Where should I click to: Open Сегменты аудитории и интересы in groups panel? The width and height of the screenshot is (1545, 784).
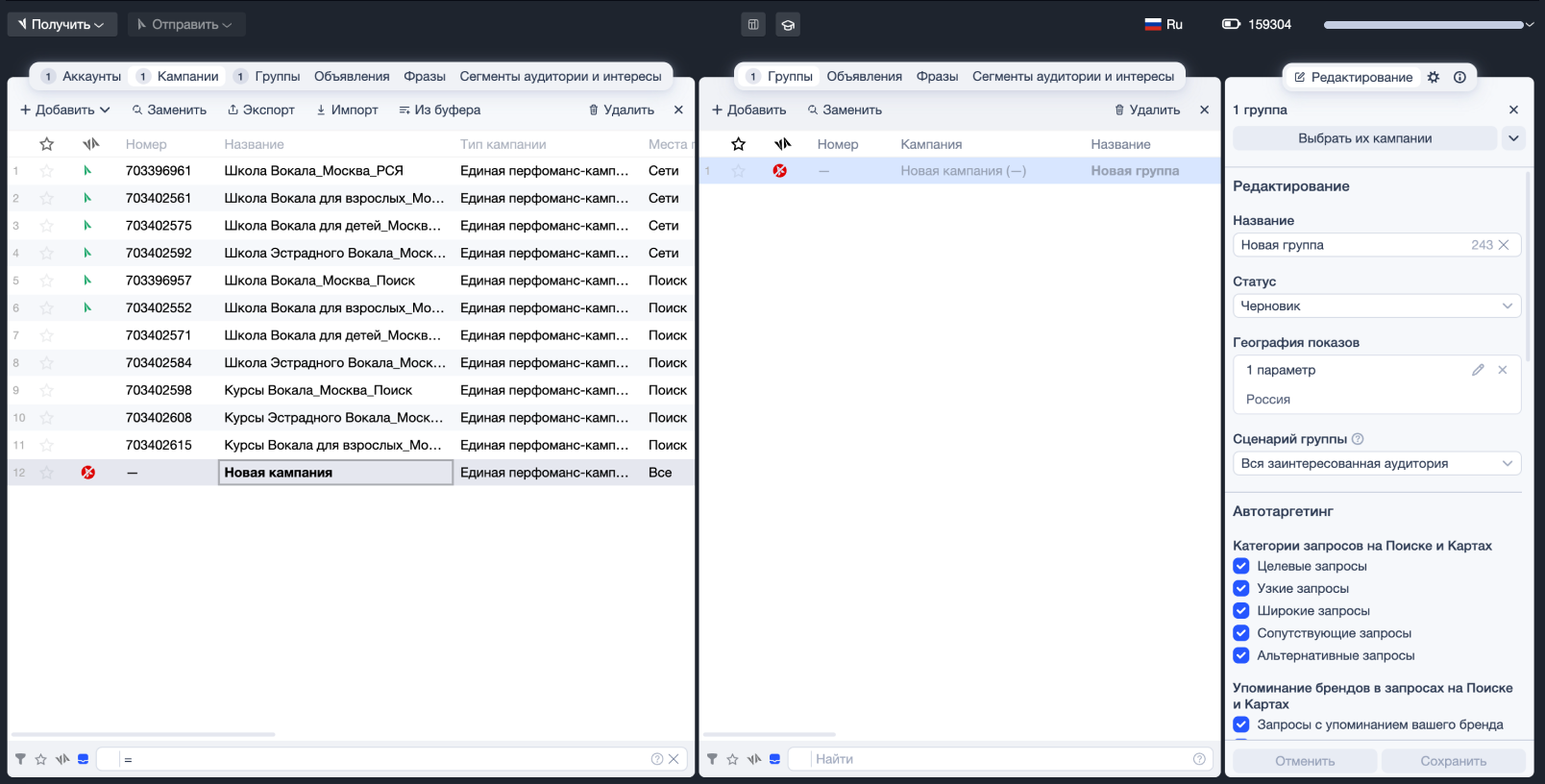[x=1073, y=76]
